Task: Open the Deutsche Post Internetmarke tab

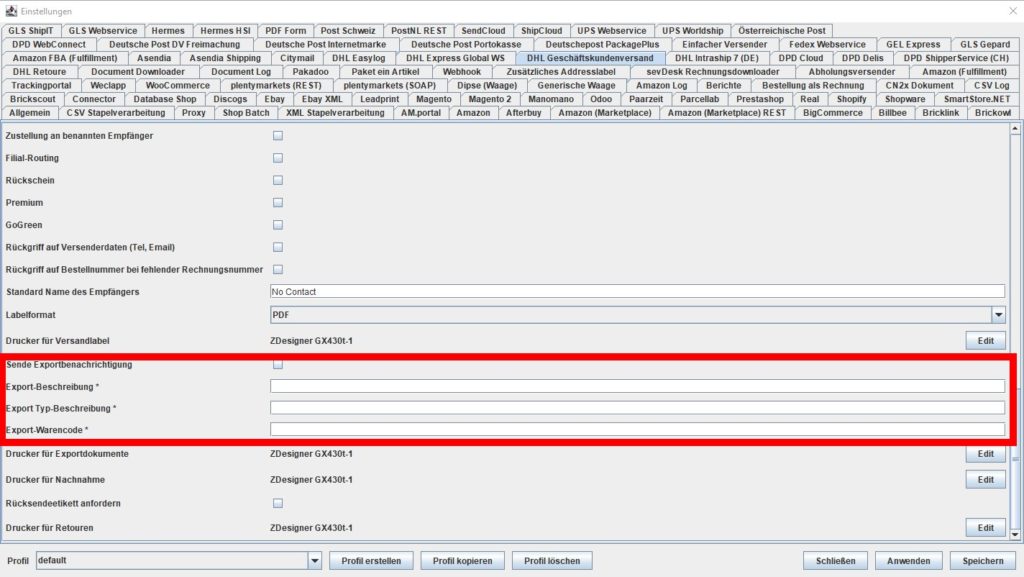Action: [325, 44]
